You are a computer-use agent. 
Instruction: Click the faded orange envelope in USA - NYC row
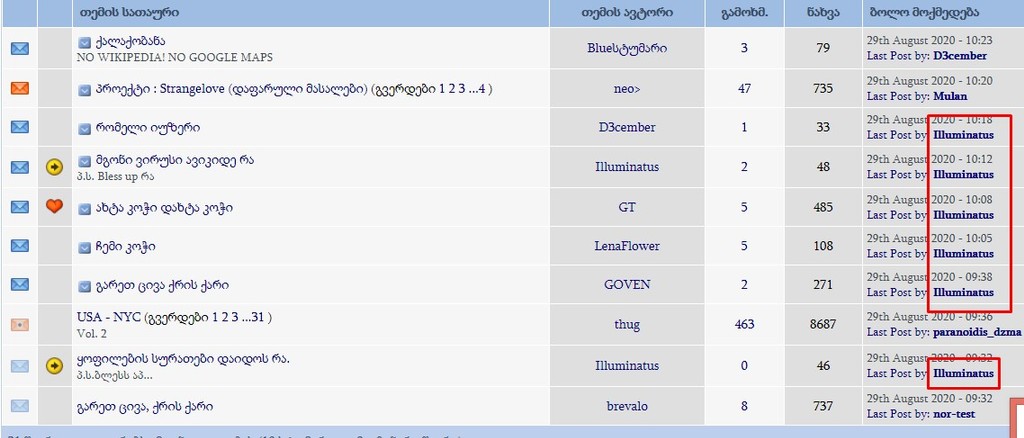pyautogui.click(x=20, y=324)
